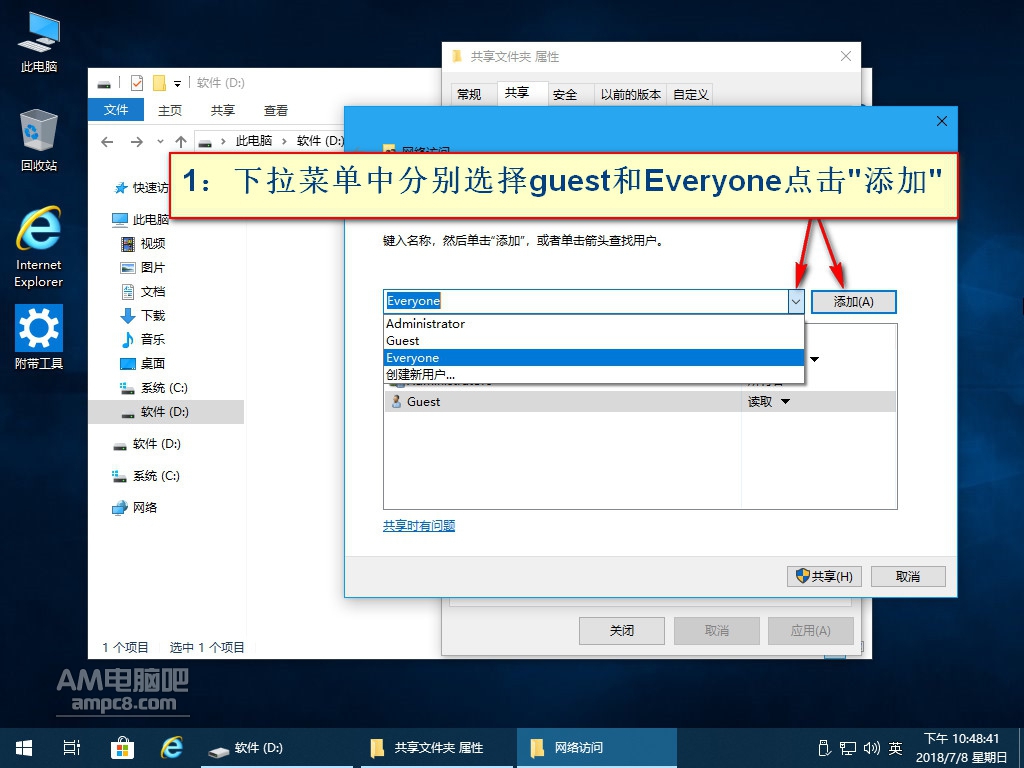This screenshot has height=768, width=1024.
Task: Click 取消 in the network access dialog
Action: click(908, 577)
